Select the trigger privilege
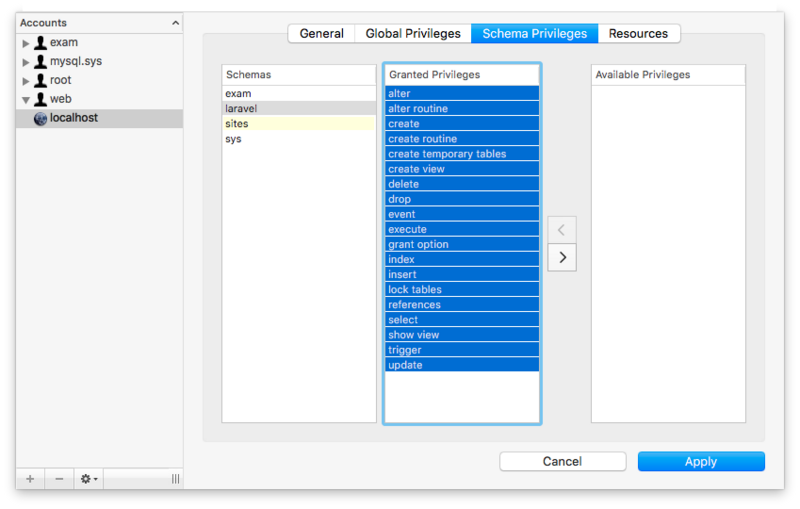Screen dimensions: 800x509 click(462, 350)
